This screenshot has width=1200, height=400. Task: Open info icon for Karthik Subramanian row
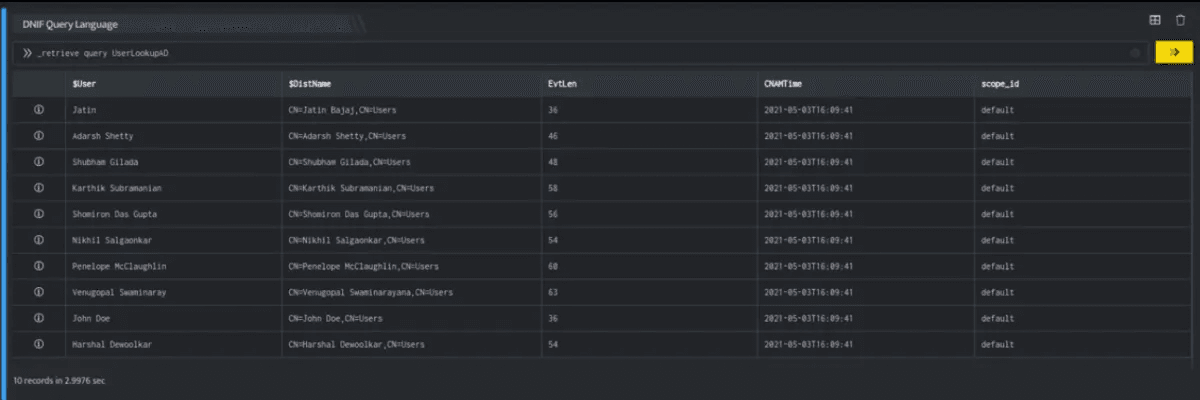(x=39, y=187)
